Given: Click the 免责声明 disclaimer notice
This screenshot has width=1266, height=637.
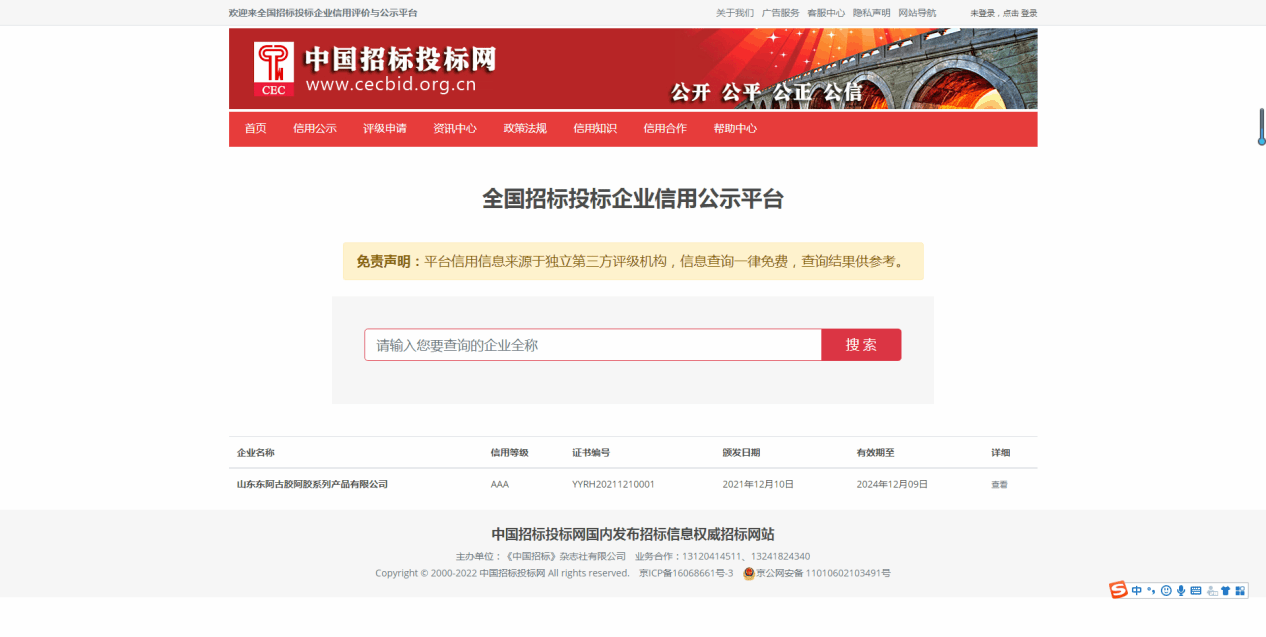Looking at the screenshot, I should (633, 262).
